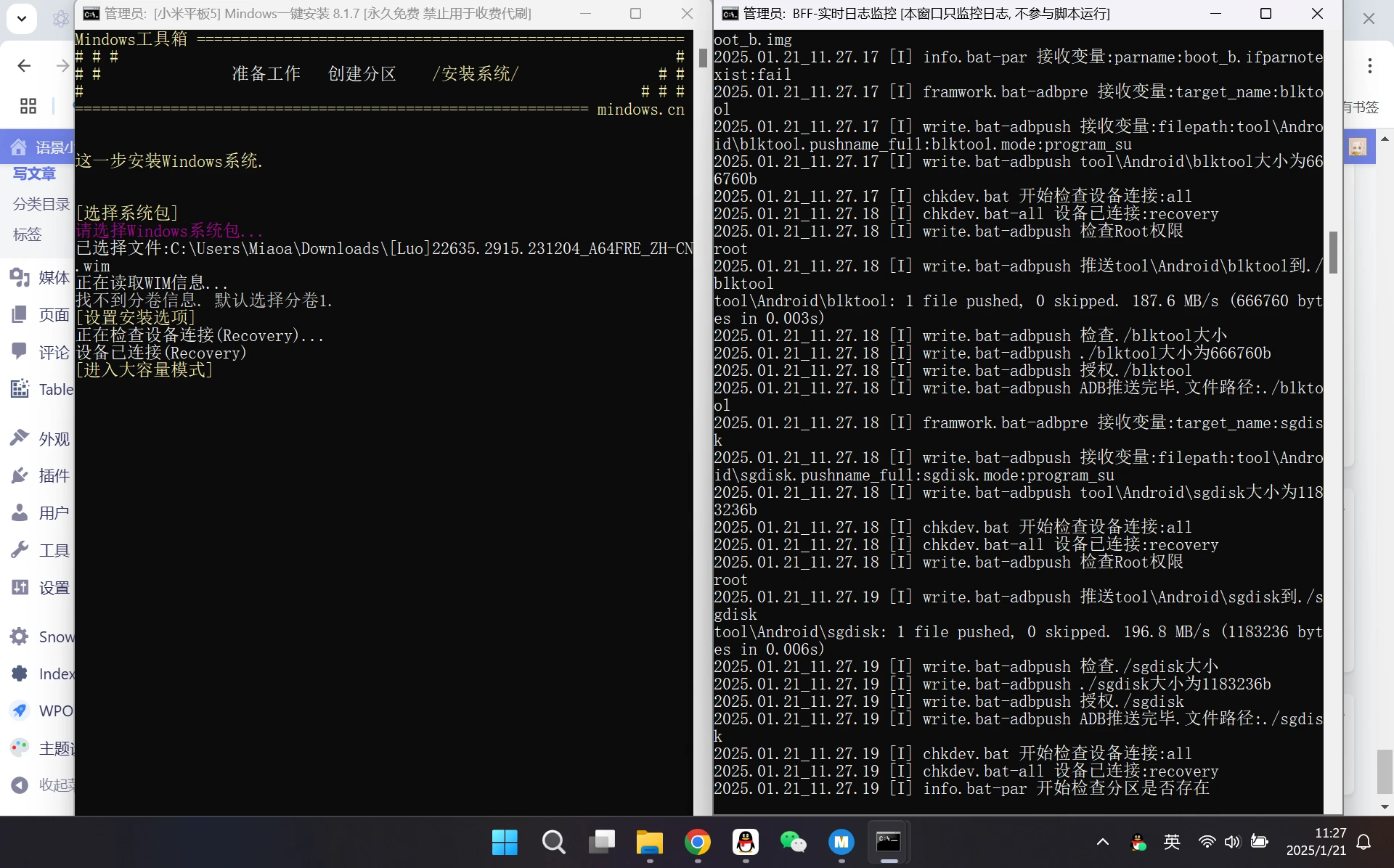This screenshot has width=1394, height=868.
Task: Switch input method from 英 to Chinese
Action: (x=1171, y=842)
